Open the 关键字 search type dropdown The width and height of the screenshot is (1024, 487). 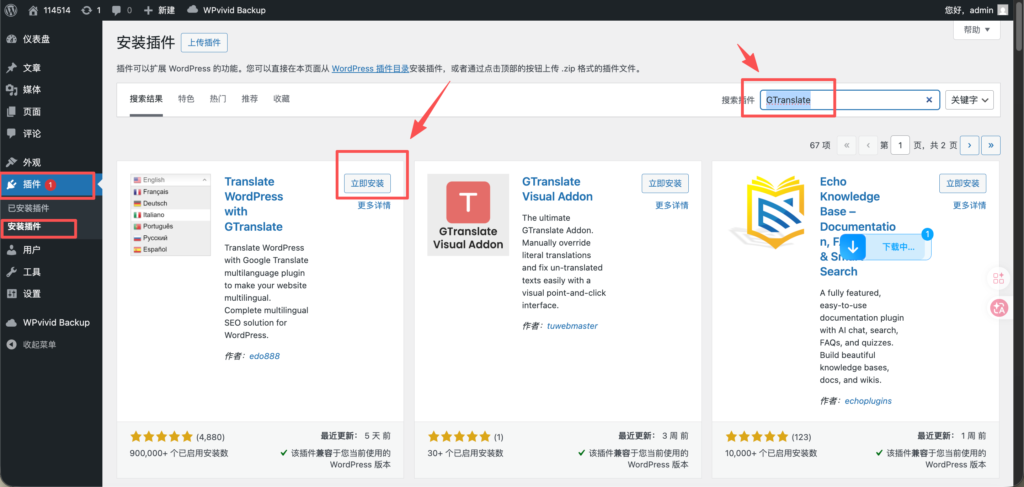(969, 100)
